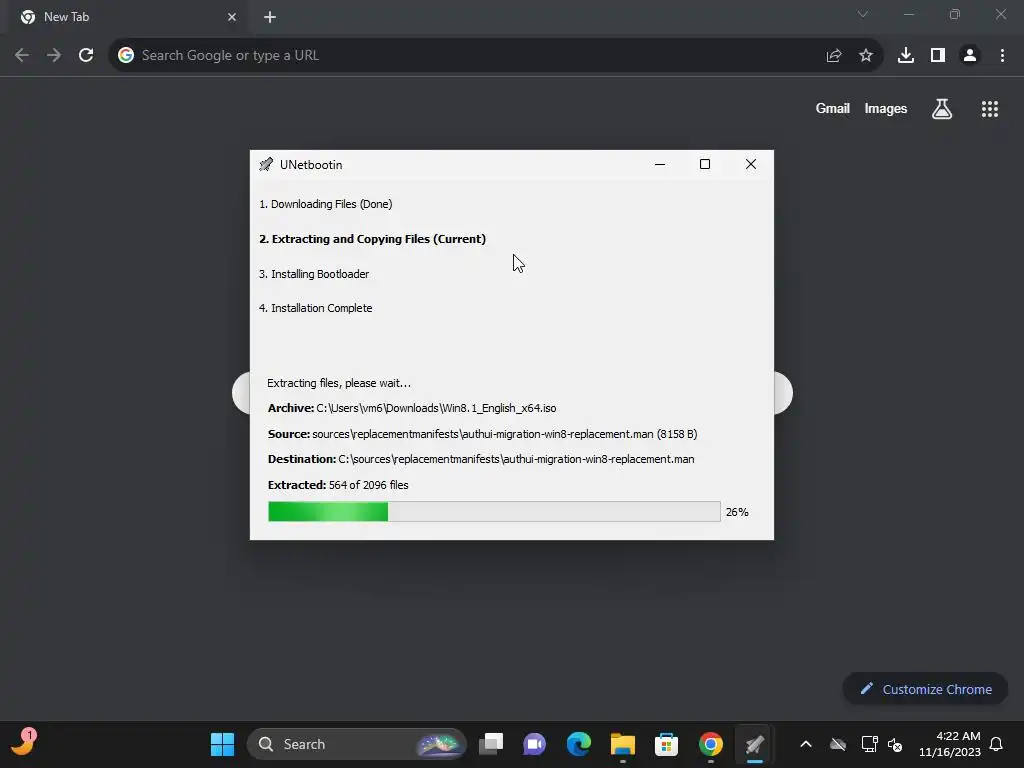Image resolution: width=1024 pixels, height=768 pixels.
Task: Show hidden tray icons chevron
Action: click(x=806, y=744)
